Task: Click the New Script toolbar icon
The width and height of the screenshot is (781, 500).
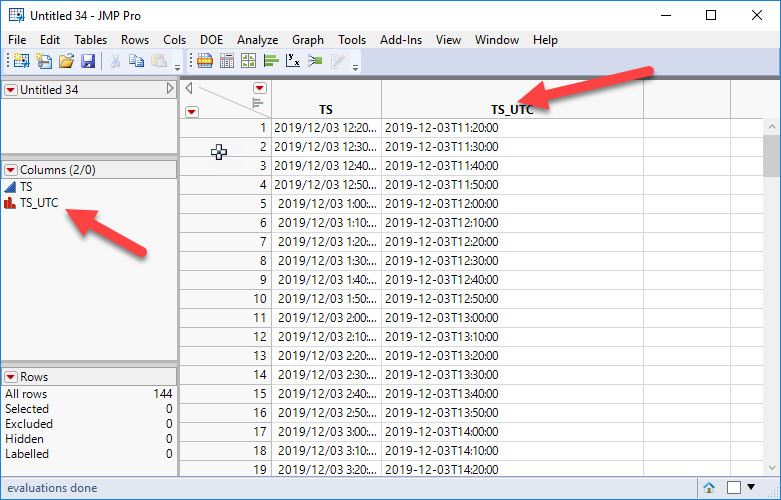Action: pos(44,61)
